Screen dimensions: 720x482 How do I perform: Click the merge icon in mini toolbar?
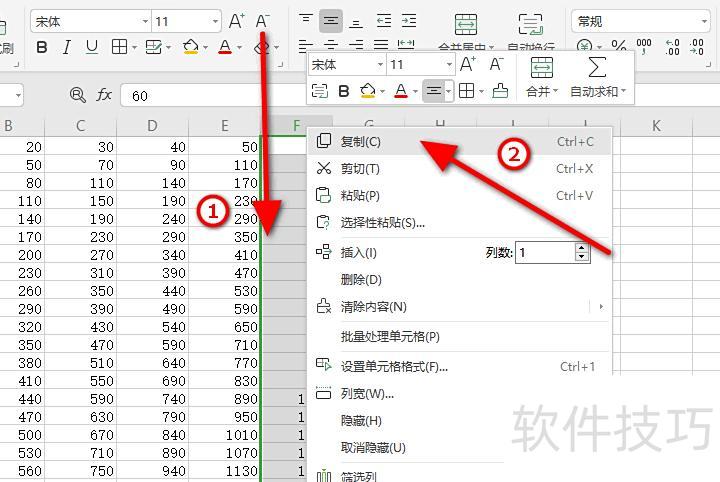click(541, 67)
